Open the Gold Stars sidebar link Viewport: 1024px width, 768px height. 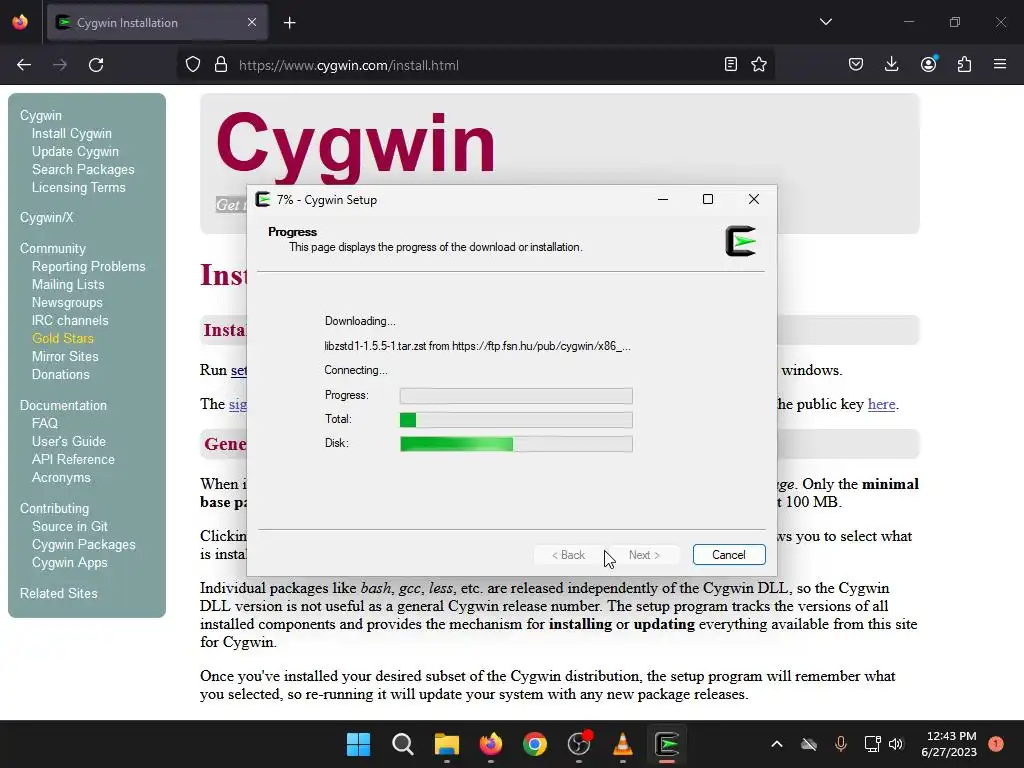[x=63, y=338]
